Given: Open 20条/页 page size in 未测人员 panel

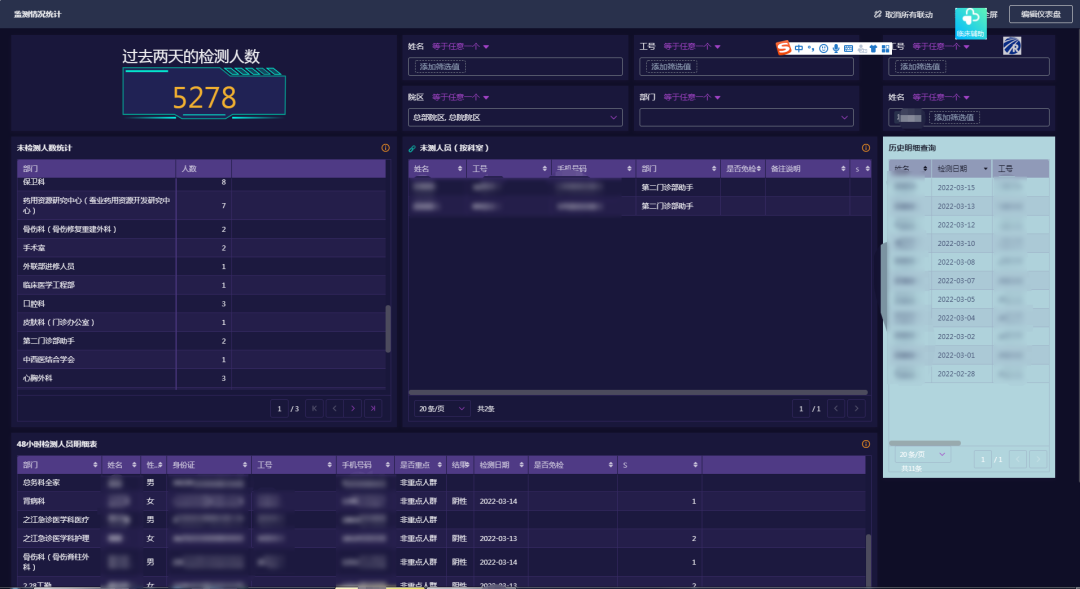Looking at the screenshot, I should (x=442, y=409).
